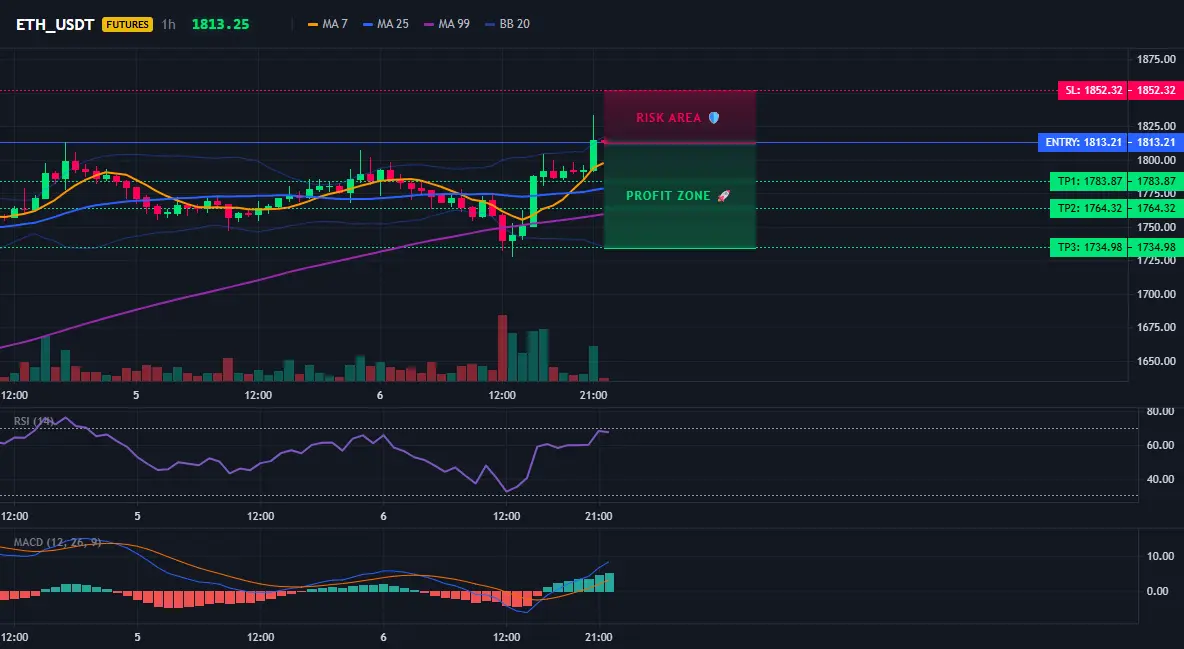
Task: Click the MACD (12, 26, 9) indicator label
Action: point(57,542)
